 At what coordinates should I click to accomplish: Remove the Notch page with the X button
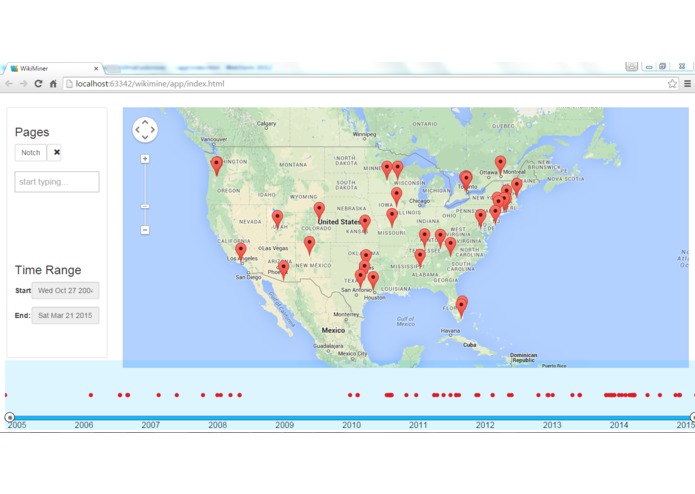[57, 152]
